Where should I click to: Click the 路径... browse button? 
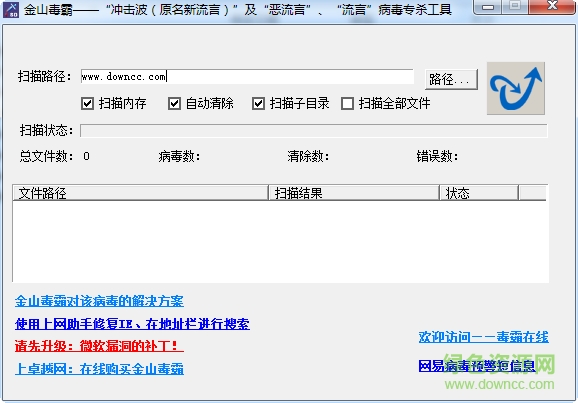tap(451, 79)
